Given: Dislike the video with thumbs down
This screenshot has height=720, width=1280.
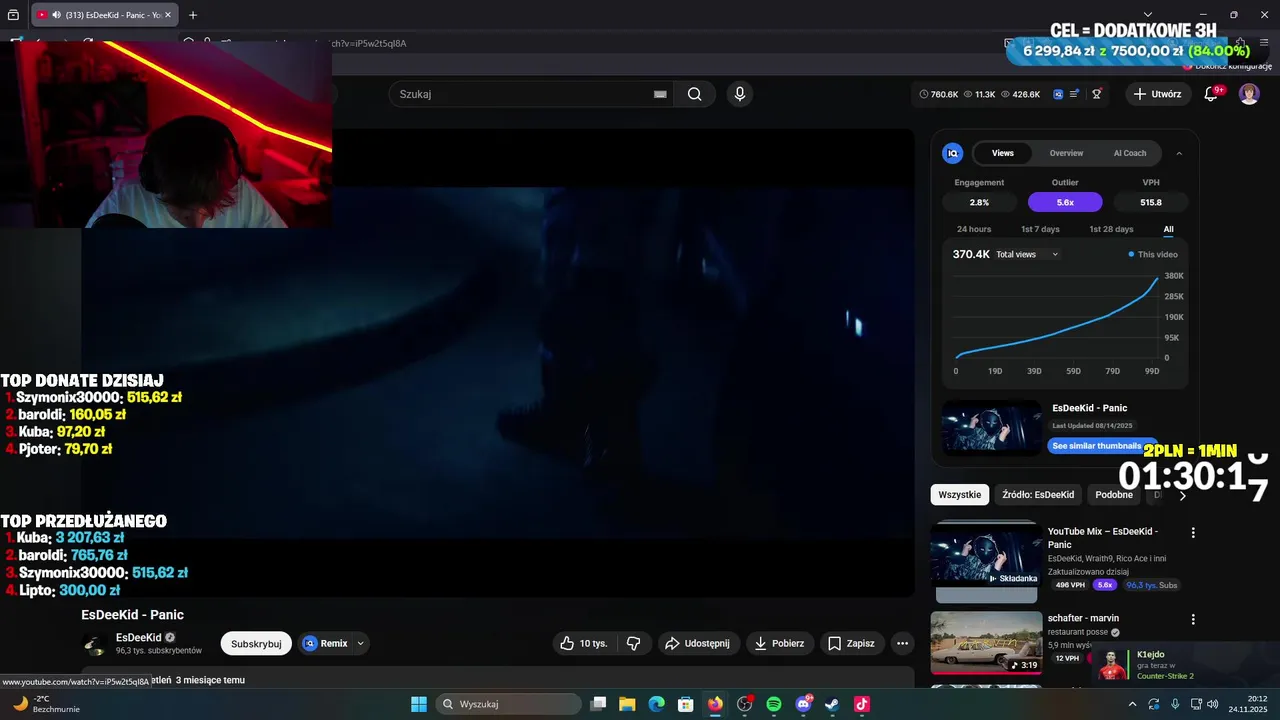Looking at the screenshot, I should (x=633, y=643).
